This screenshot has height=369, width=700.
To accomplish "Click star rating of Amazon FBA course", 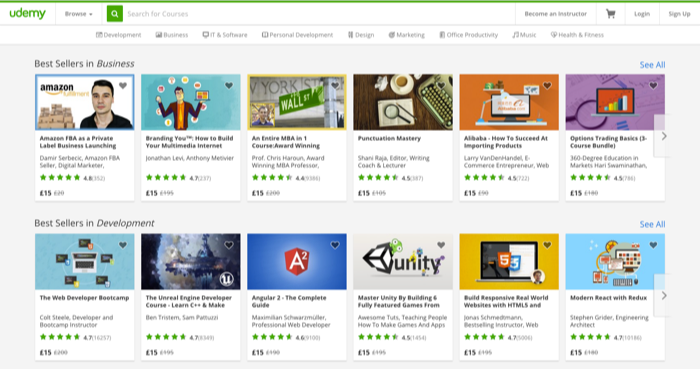I will (x=60, y=178).
